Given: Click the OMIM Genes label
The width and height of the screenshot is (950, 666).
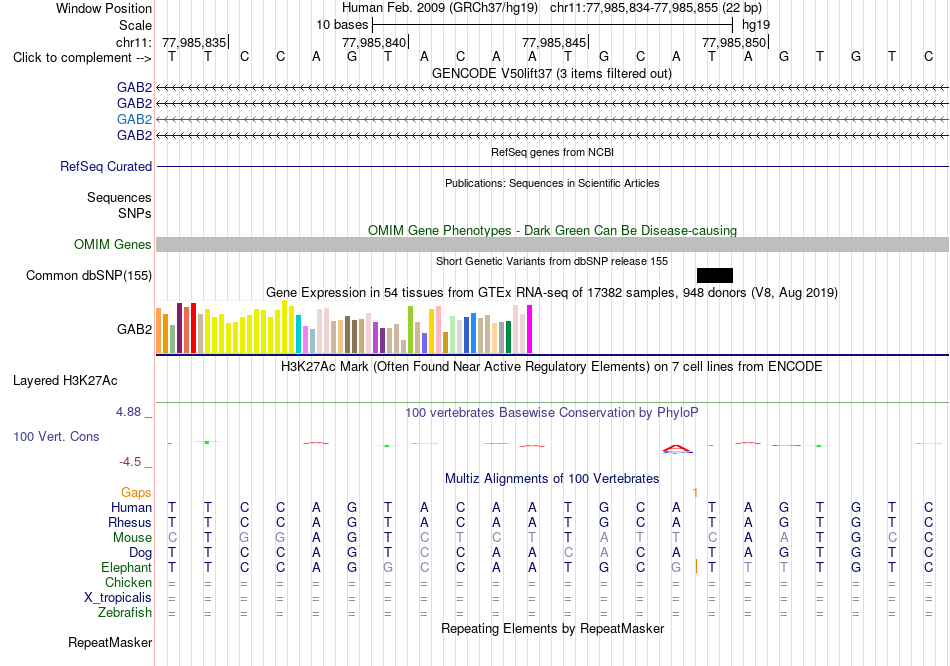Looking at the screenshot, I should pyautogui.click(x=112, y=244).
